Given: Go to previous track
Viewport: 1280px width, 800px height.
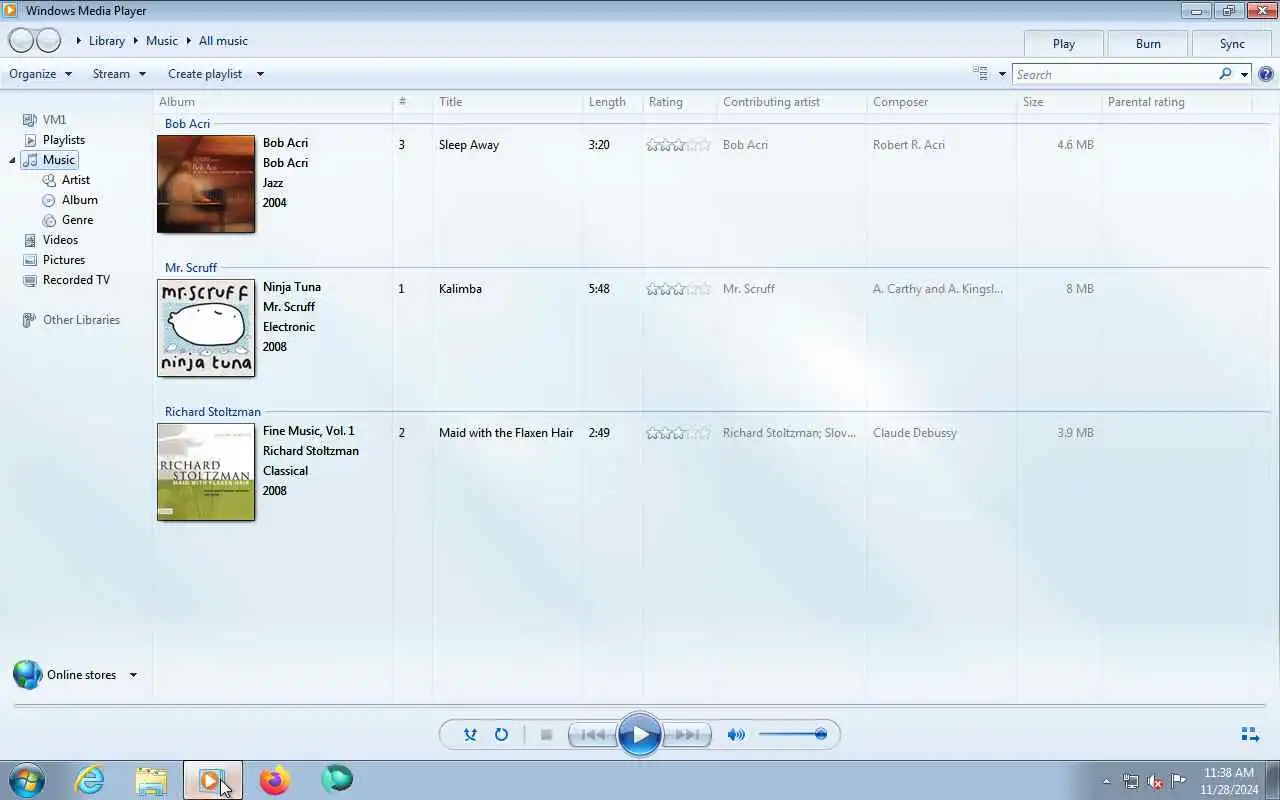Looking at the screenshot, I should pyautogui.click(x=592, y=735).
